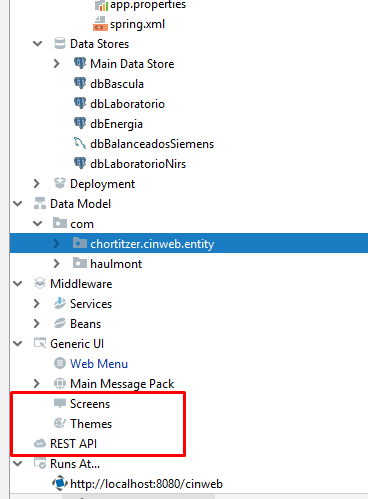This screenshot has width=368, height=499.
Task: Select the chortitzer.cinweb.entity label
Action: point(152,244)
